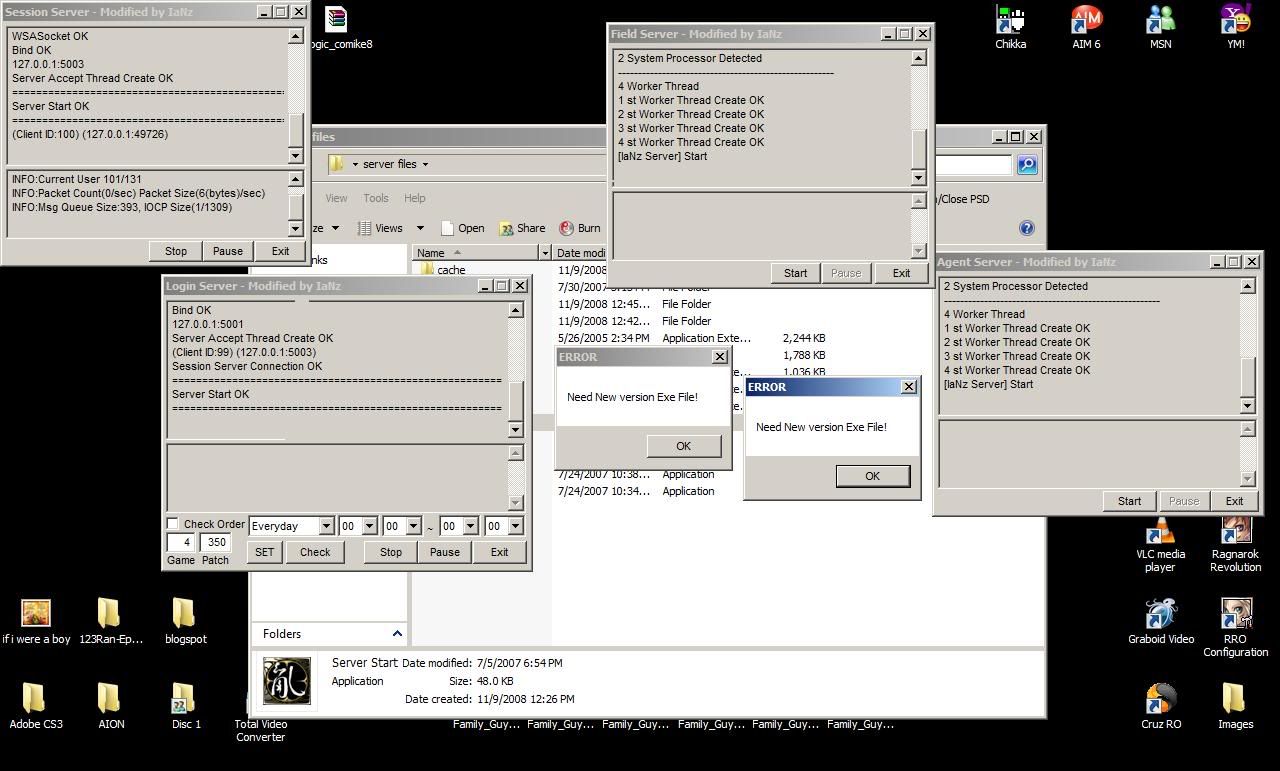The image size is (1280, 771).
Task: Open the Everyday schedule dropdown
Action: click(x=325, y=526)
